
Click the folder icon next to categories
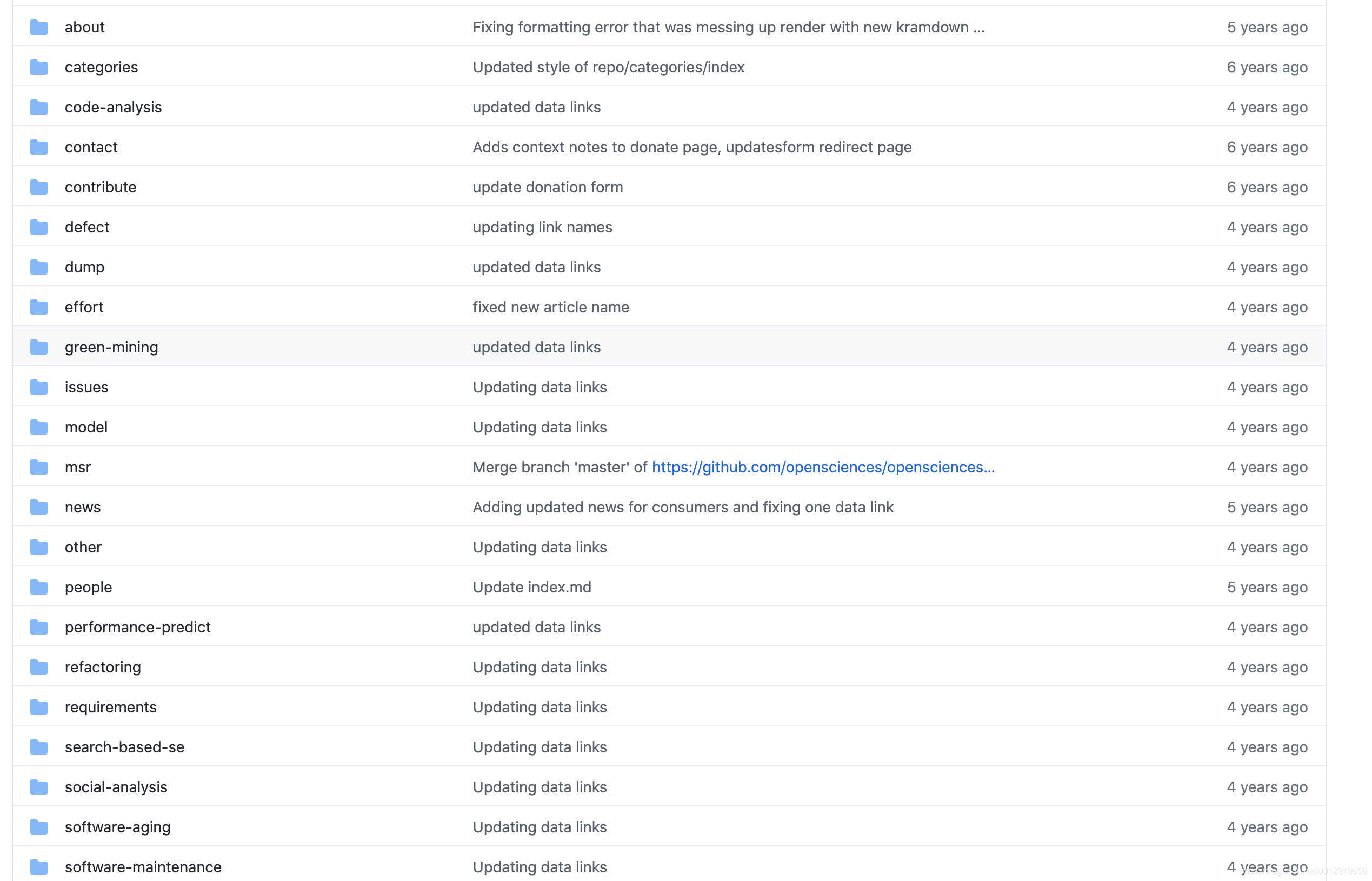click(x=39, y=67)
